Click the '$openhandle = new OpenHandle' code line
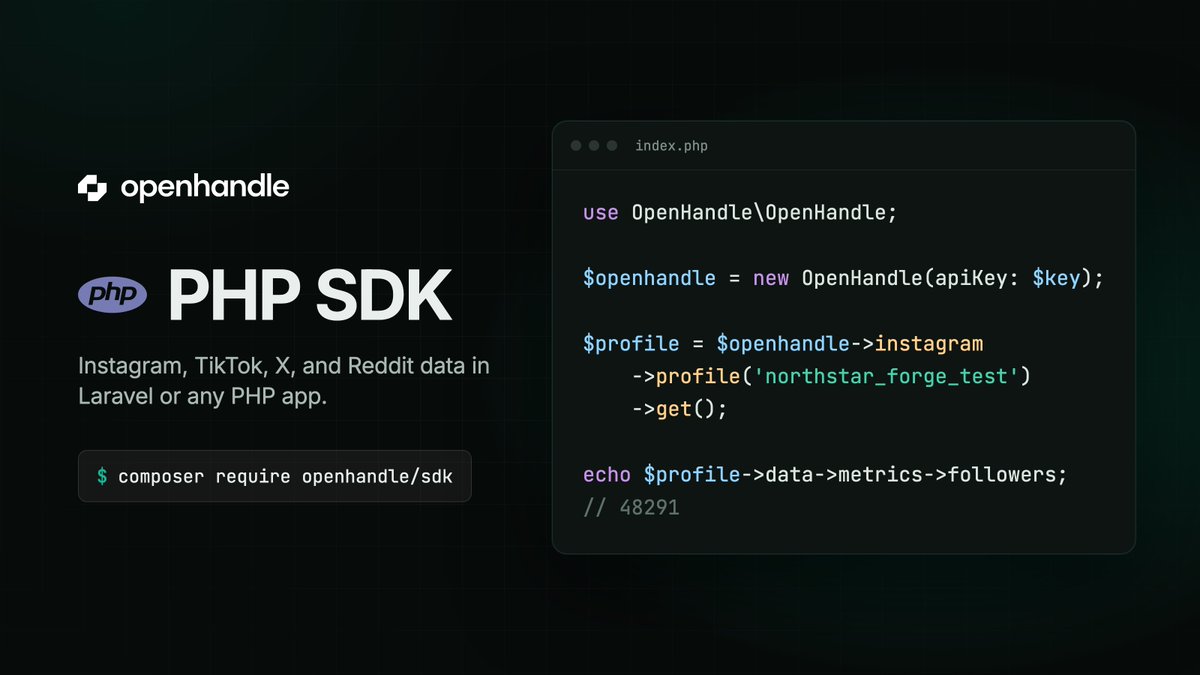The image size is (1200, 675). [x=843, y=278]
